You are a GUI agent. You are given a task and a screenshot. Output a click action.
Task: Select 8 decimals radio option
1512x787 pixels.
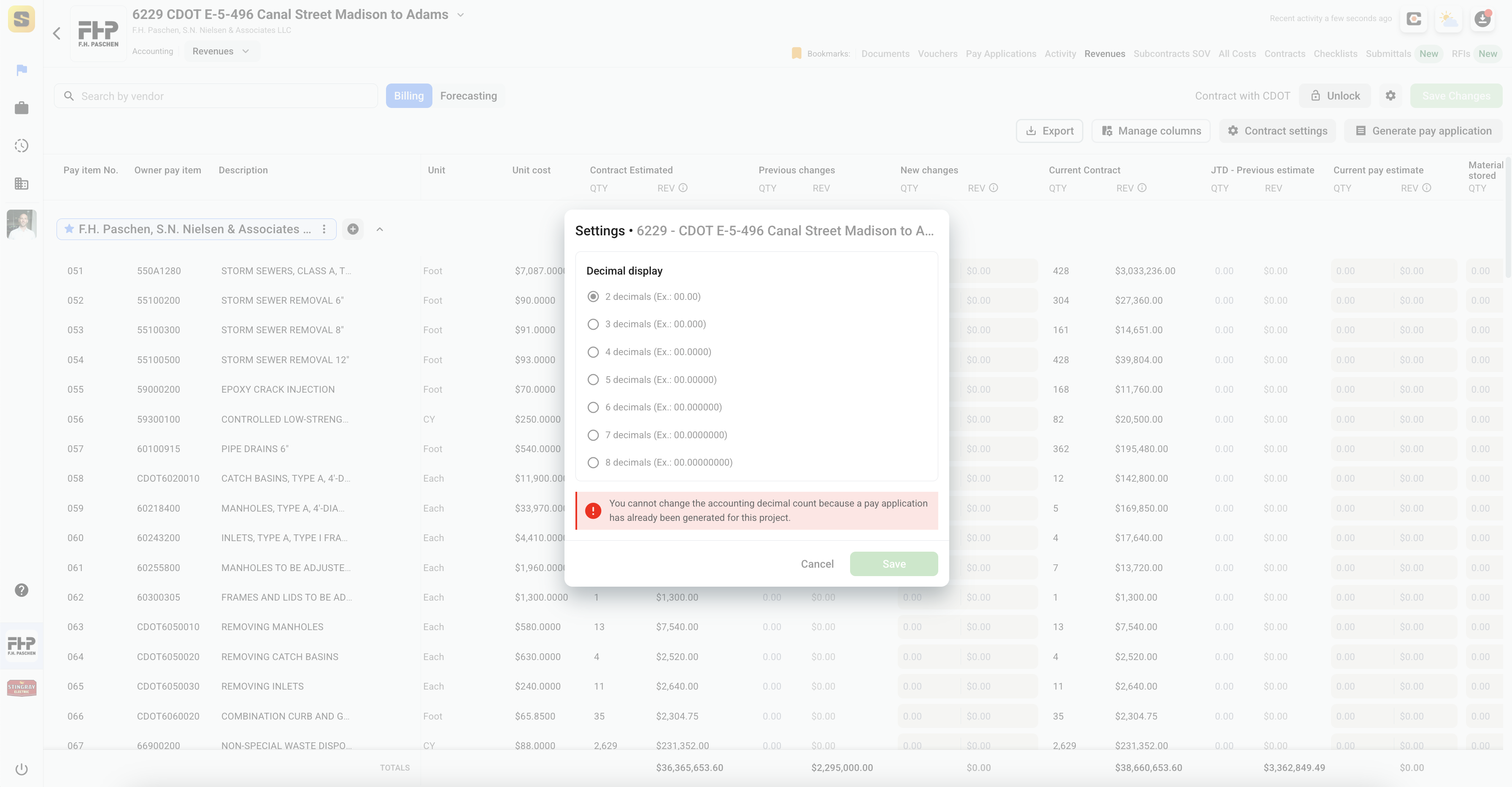[594, 463]
